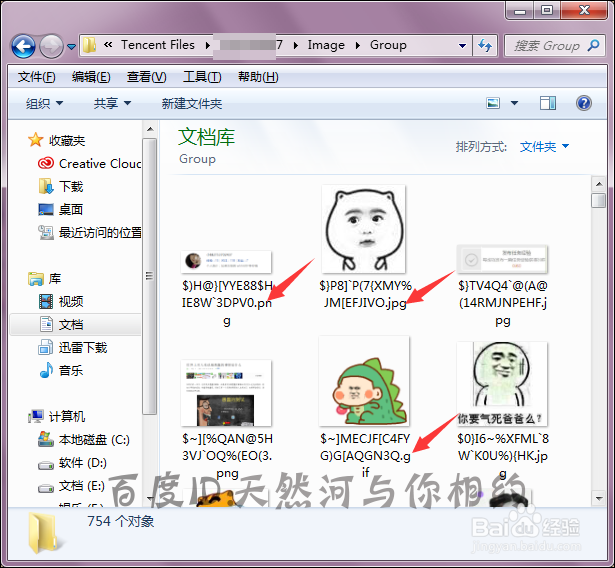
Task: Toggle the preview pane icon
Action: coord(548,103)
